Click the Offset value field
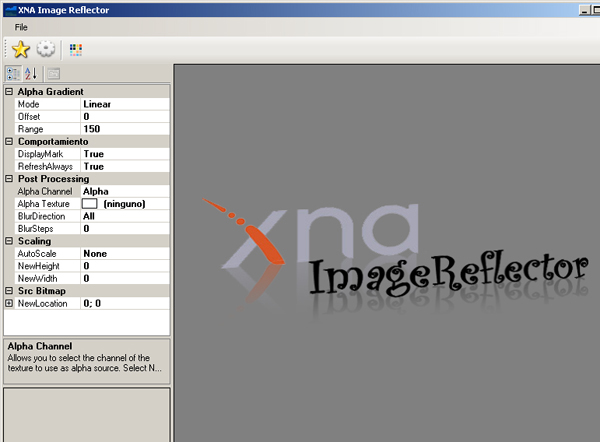Image resolution: width=600 pixels, height=442 pixels. coord(125,117)
